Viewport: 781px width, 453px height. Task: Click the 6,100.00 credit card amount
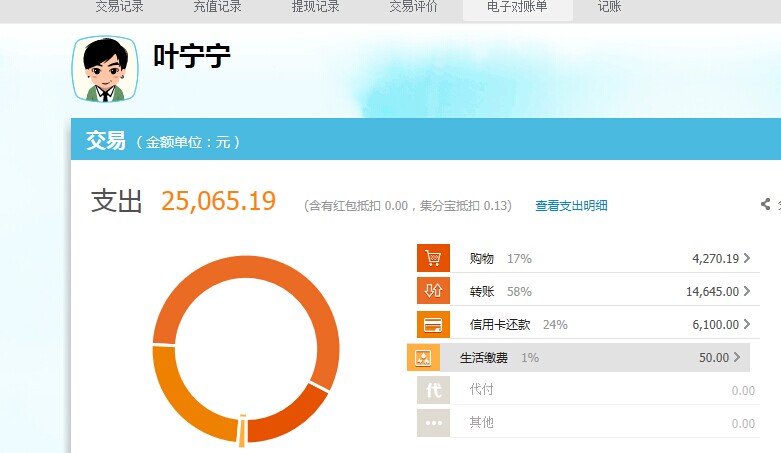(716, 324)
